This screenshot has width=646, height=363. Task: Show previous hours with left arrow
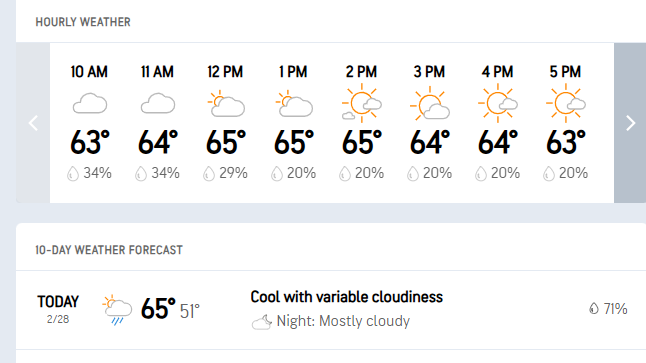(33, 123)
